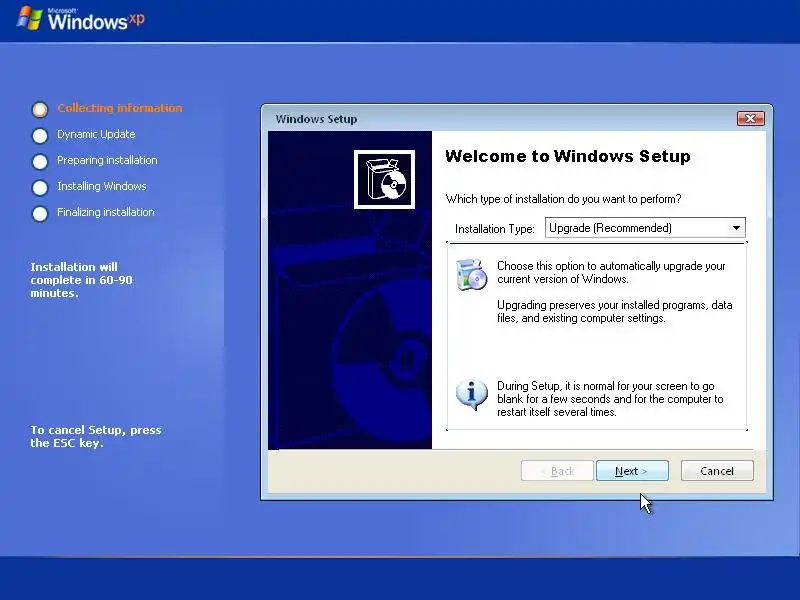Screen dimensions: 800x600
Task: Click the 'Upgrading preserves your installed programs' text
Action: [614, 311]
